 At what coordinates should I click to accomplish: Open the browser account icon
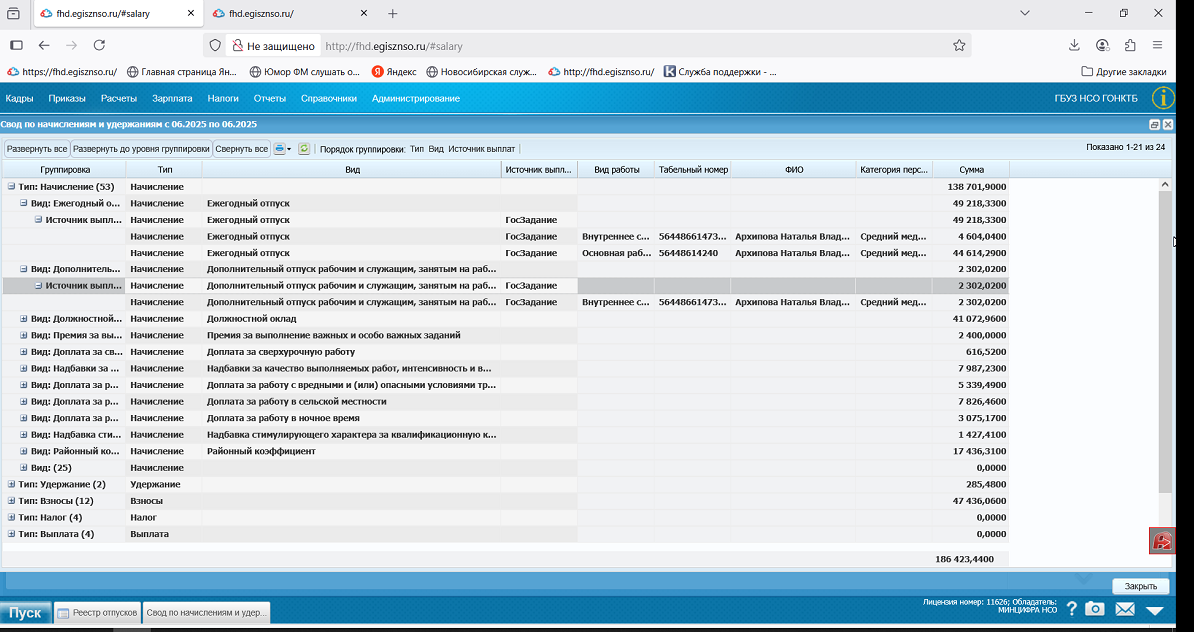tap(1102, 46)
